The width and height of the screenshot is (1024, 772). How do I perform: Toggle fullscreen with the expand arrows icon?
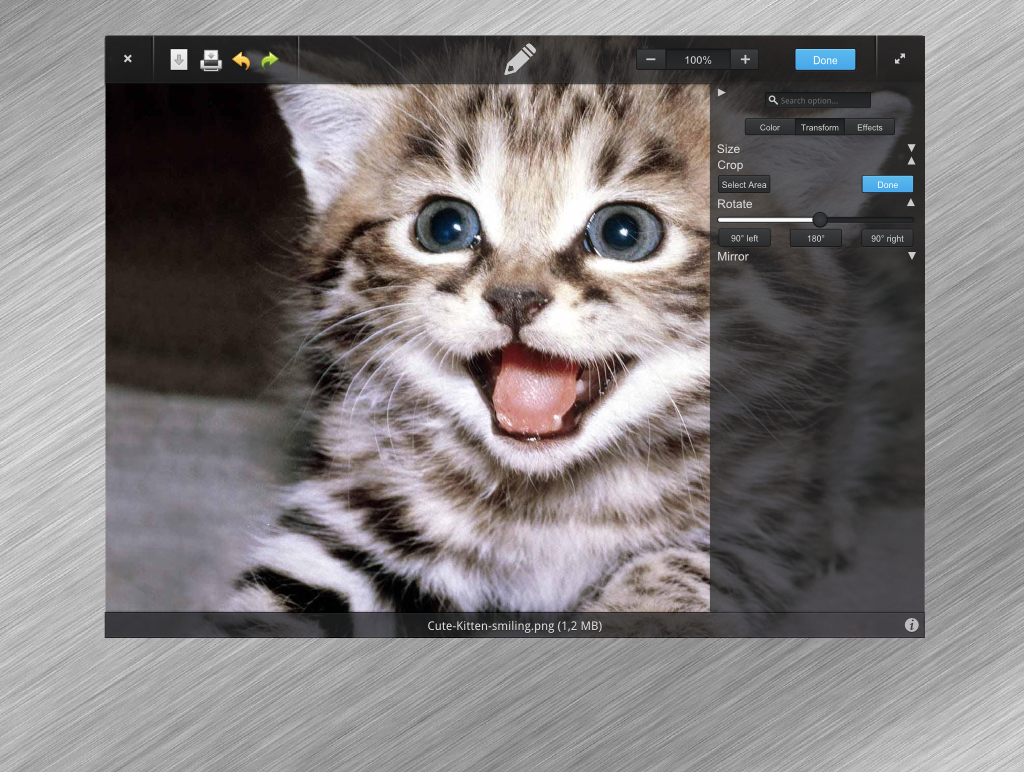coord(900,59)
